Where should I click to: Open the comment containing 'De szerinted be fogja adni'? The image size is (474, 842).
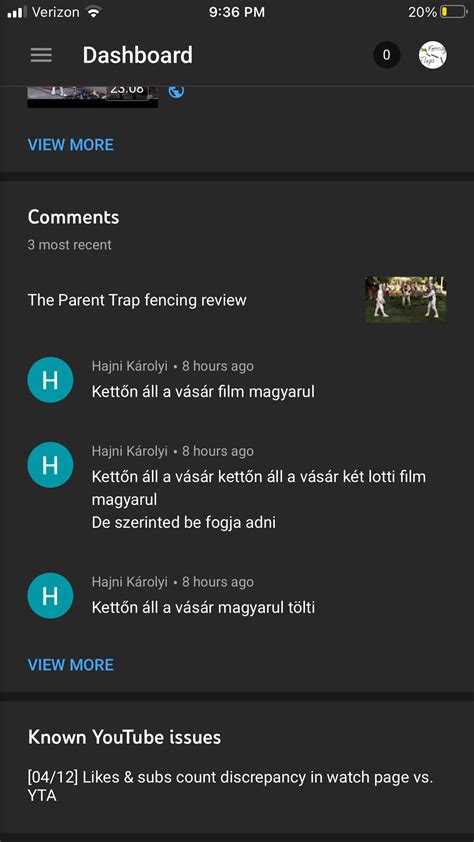click(259, 499)
